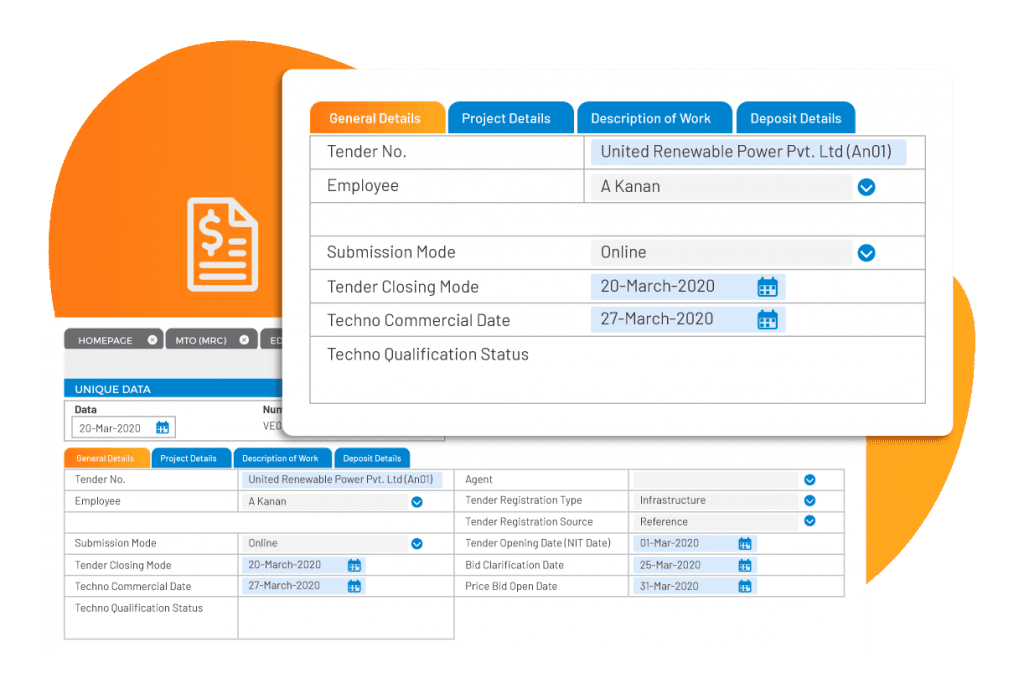Expand the Agent selection dropdown
Image resolution: width=1024 pixels, height=694 pixels.
point(810,479)
